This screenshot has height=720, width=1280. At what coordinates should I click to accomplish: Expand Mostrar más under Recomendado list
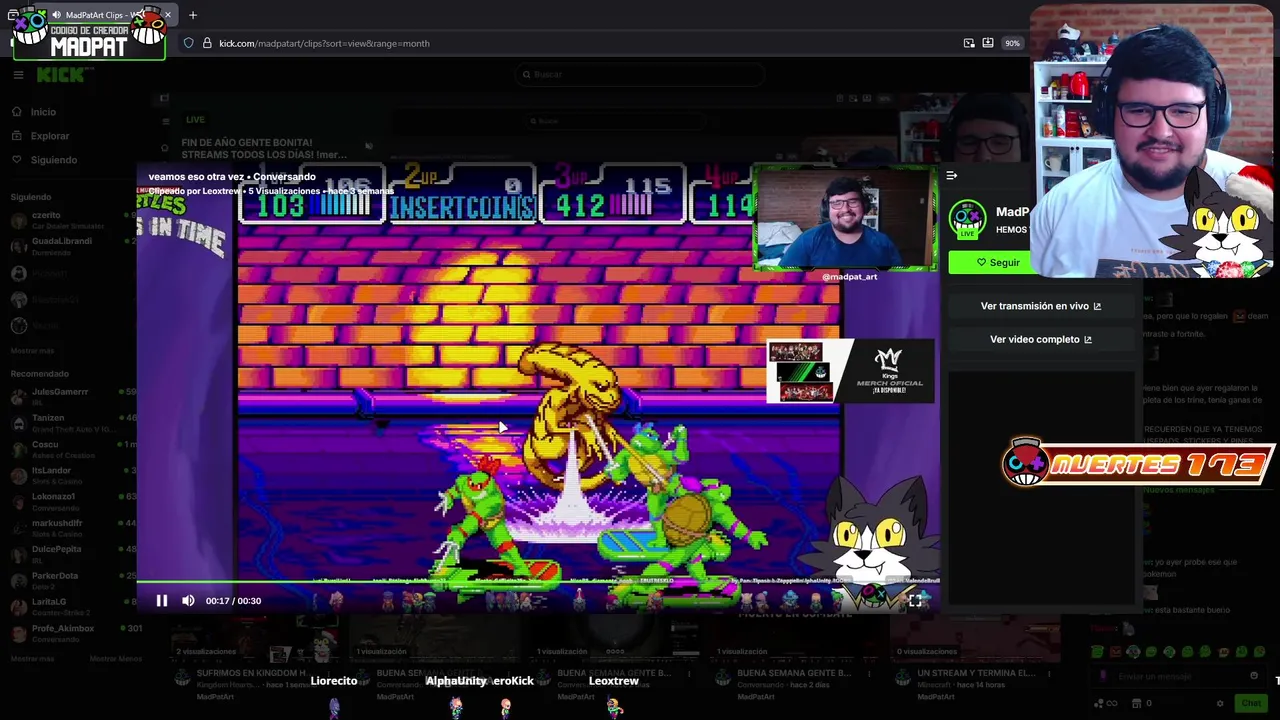32,659
